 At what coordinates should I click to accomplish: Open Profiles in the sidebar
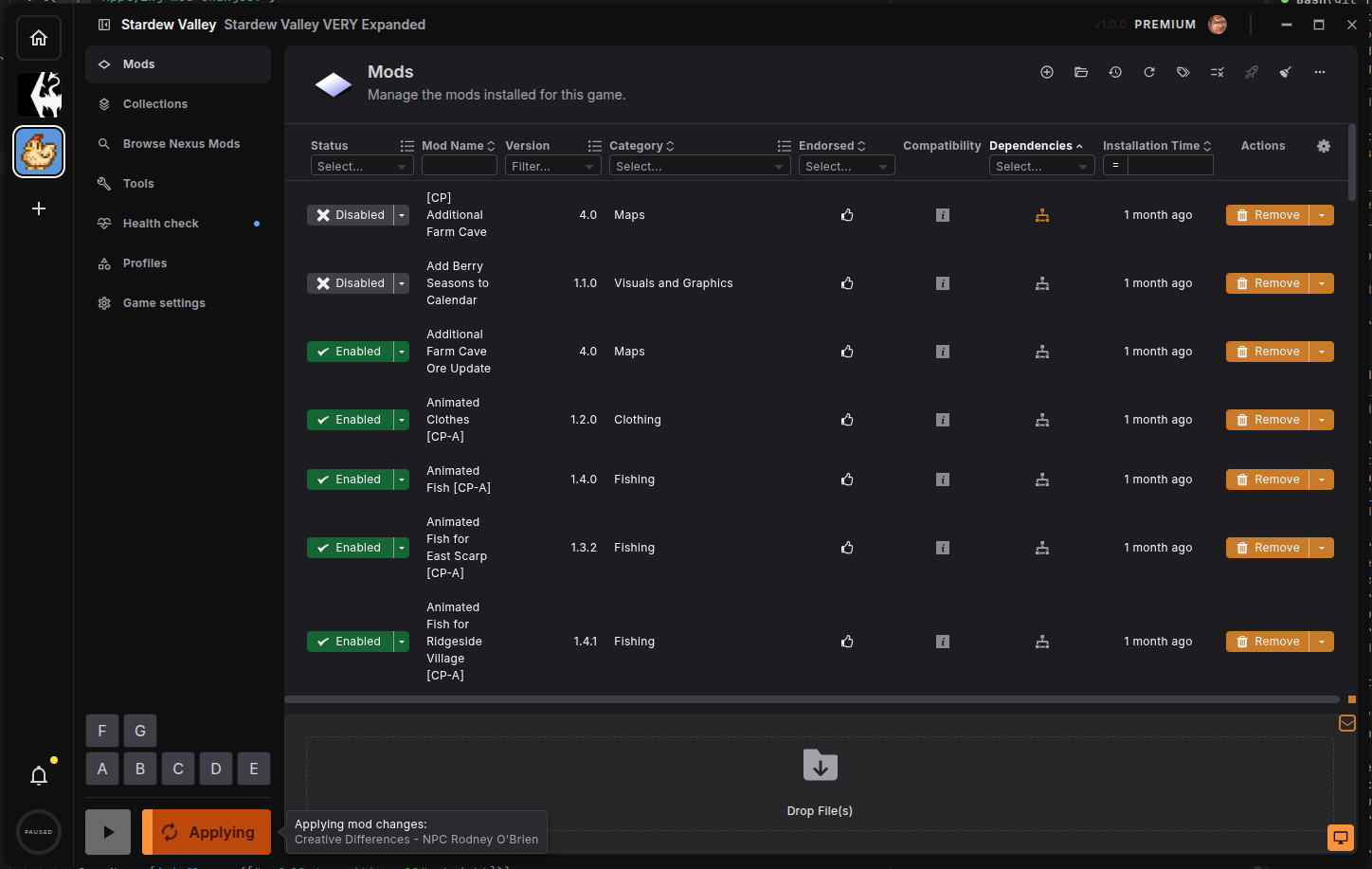178,263
